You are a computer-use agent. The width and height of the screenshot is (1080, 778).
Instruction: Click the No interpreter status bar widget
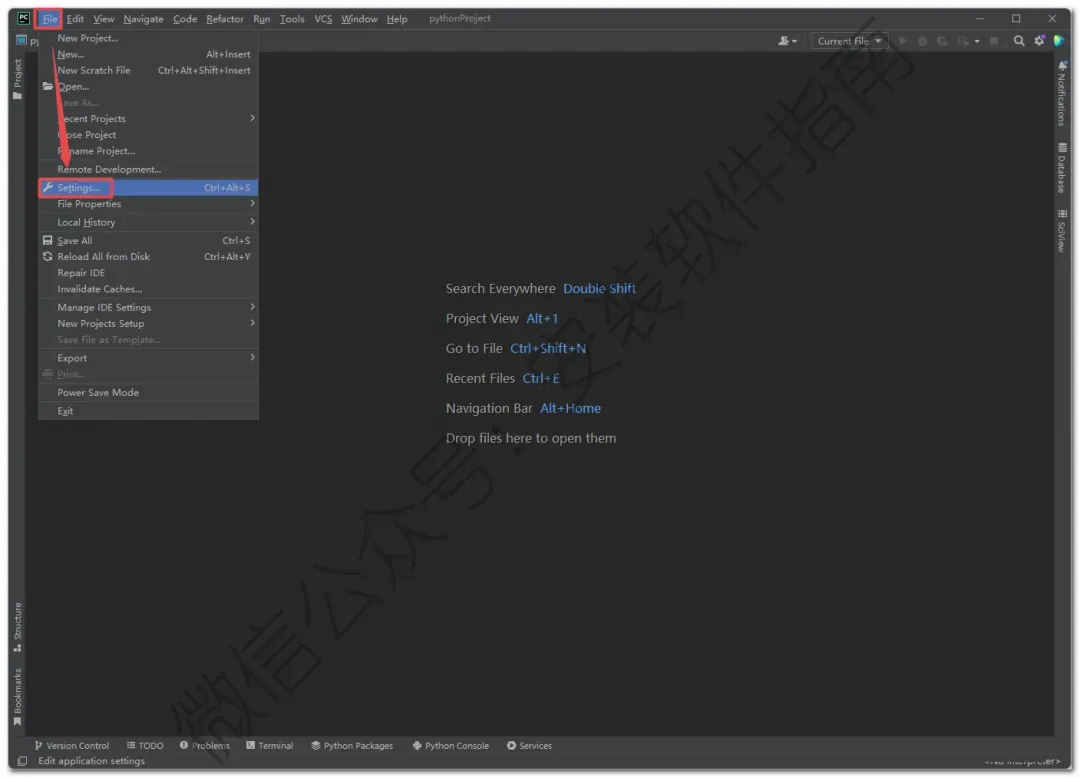click(x=1023, y=761)
